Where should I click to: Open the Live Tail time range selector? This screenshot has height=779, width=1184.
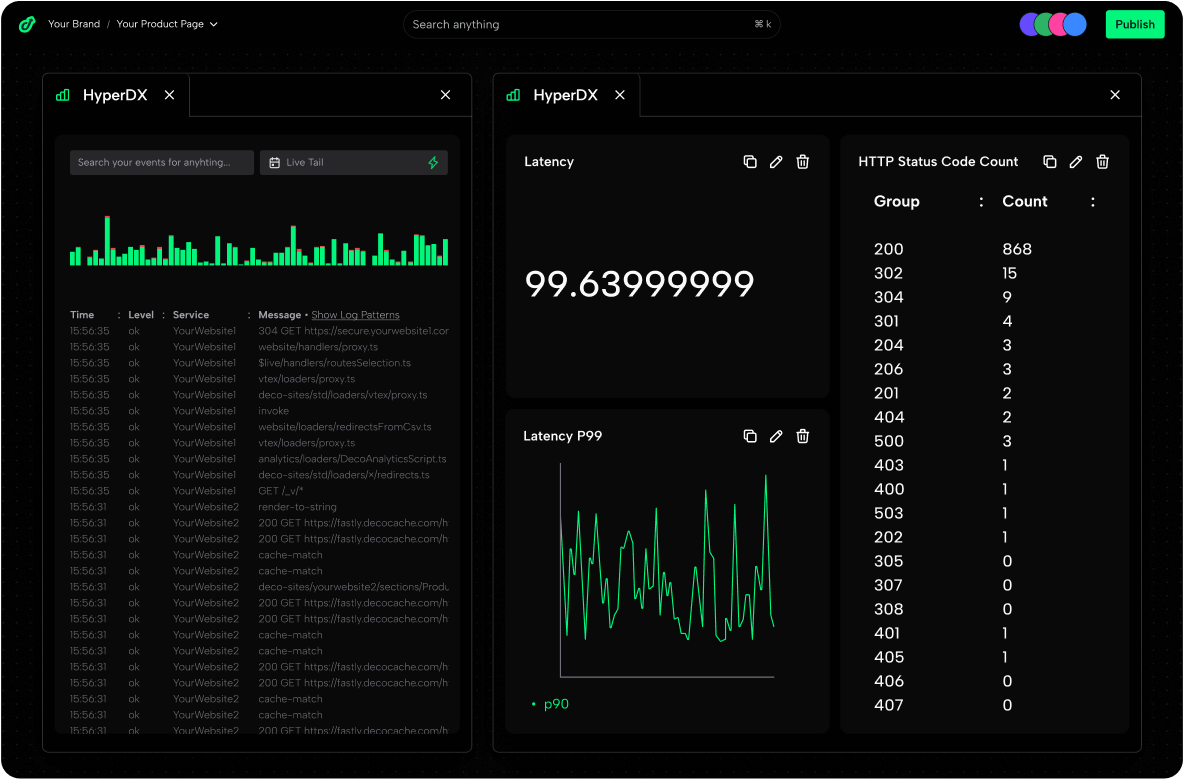click(353, 162)
